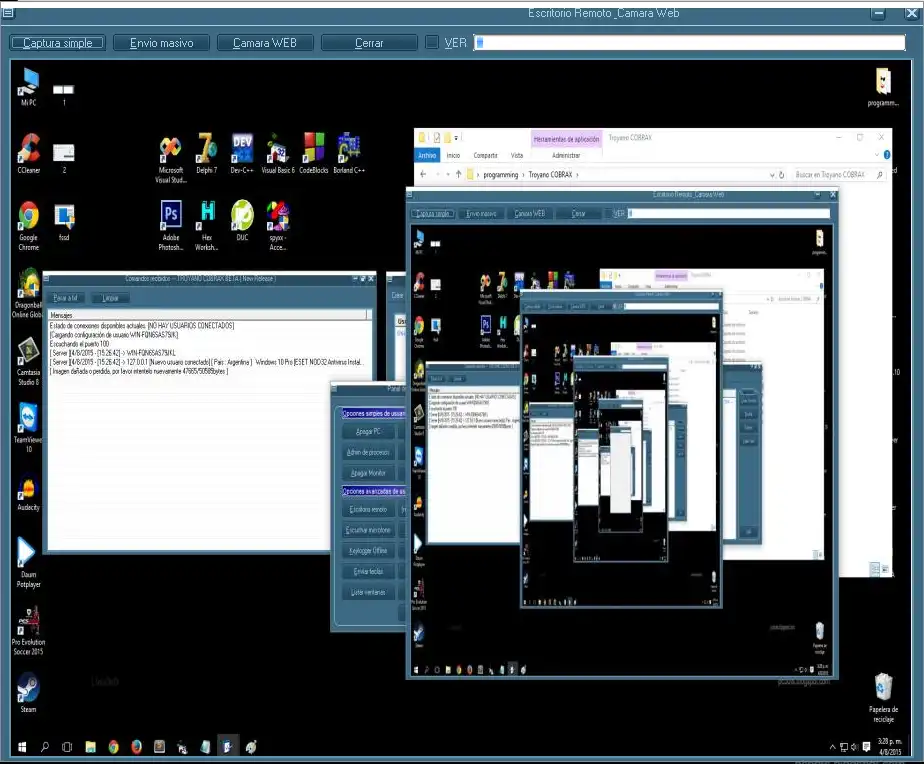Click the Admin de procesos button in Panel
924x764 pixels.
[368, 452]
